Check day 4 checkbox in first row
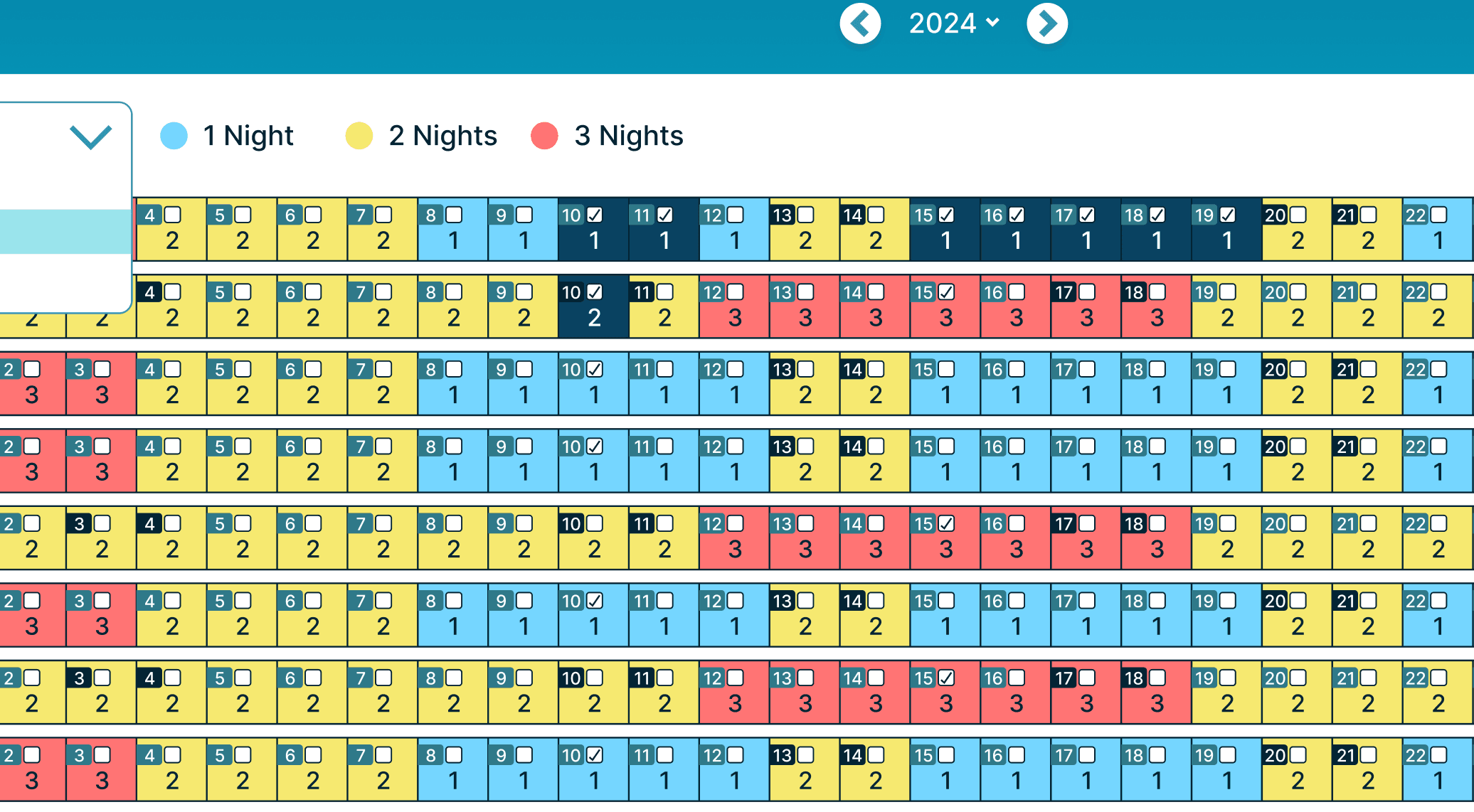1474x812 pixels. pos(173,215)
